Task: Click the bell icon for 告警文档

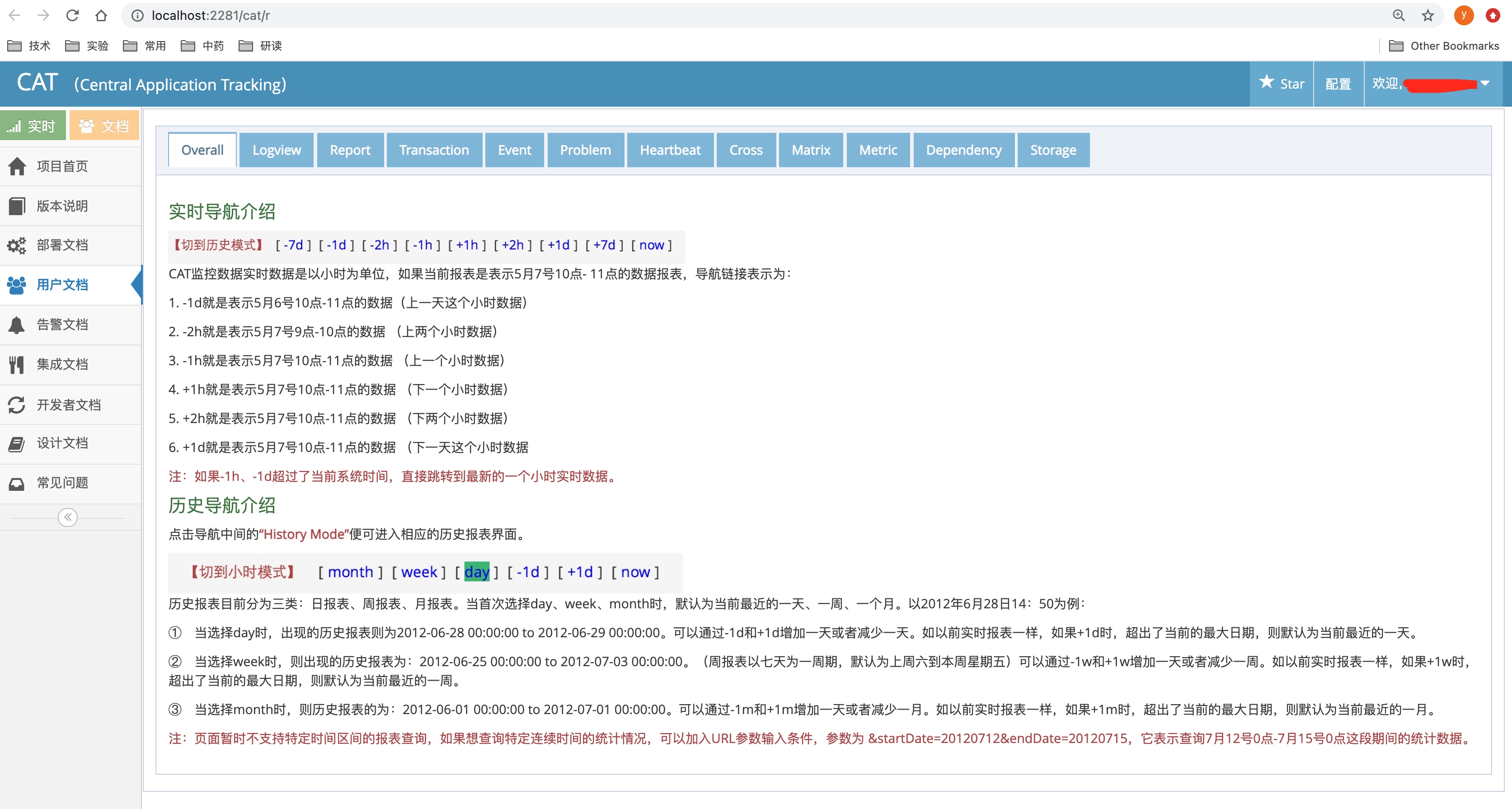Action: coord(17,325)
